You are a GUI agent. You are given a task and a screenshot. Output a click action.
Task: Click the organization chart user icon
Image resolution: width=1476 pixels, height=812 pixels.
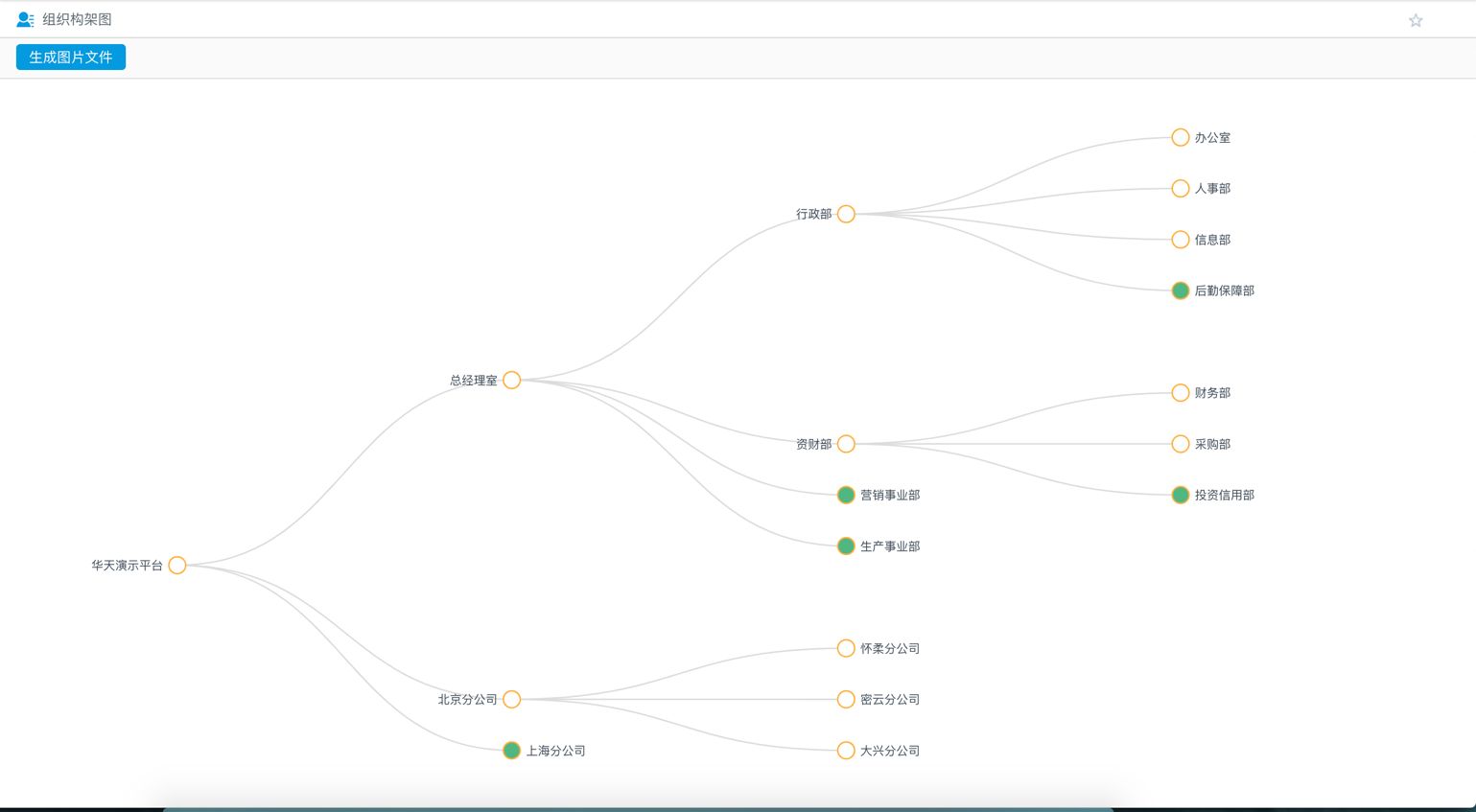[x=25, y=19]
